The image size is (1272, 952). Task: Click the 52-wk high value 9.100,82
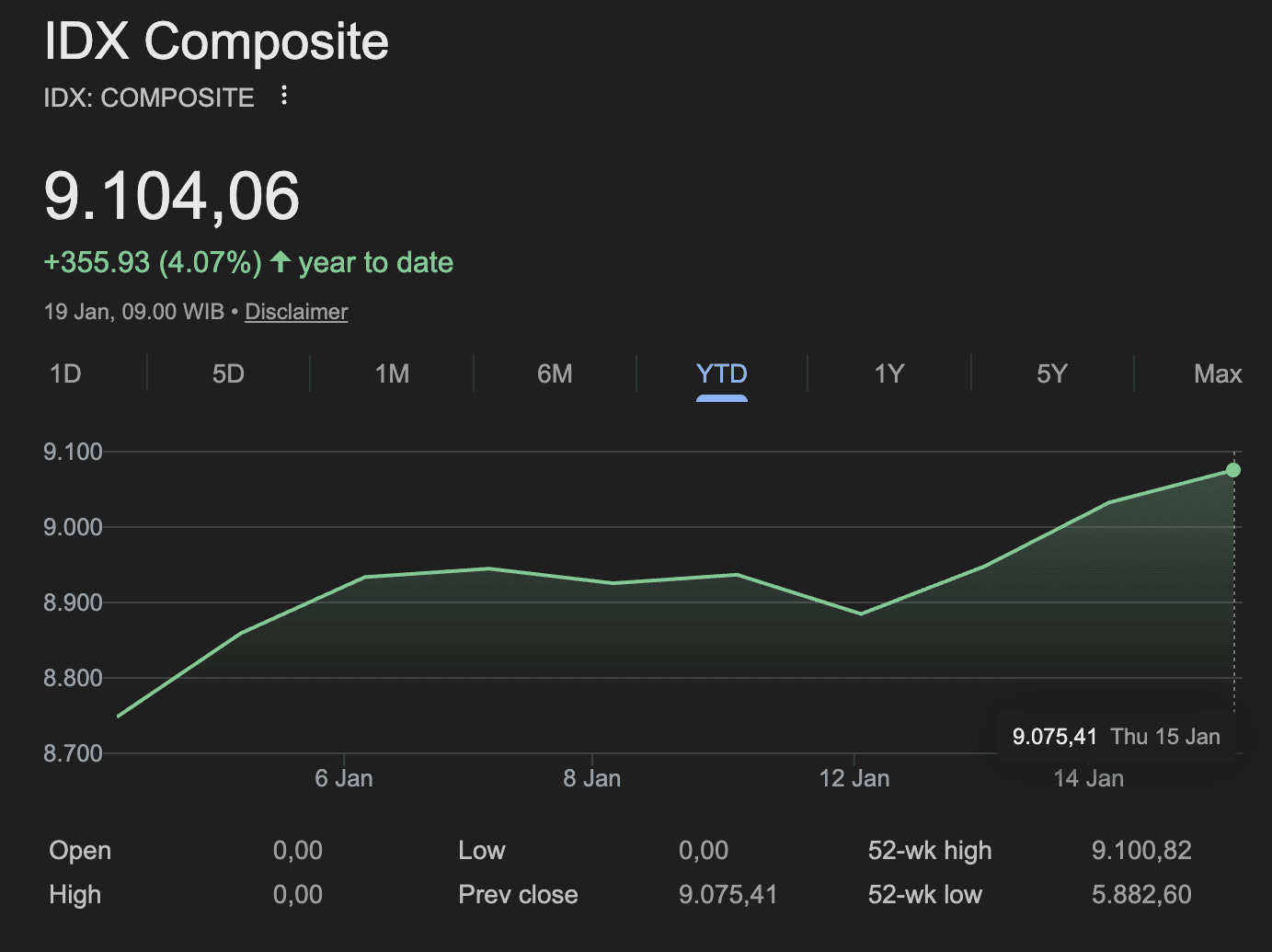(x=1140, y=851)
